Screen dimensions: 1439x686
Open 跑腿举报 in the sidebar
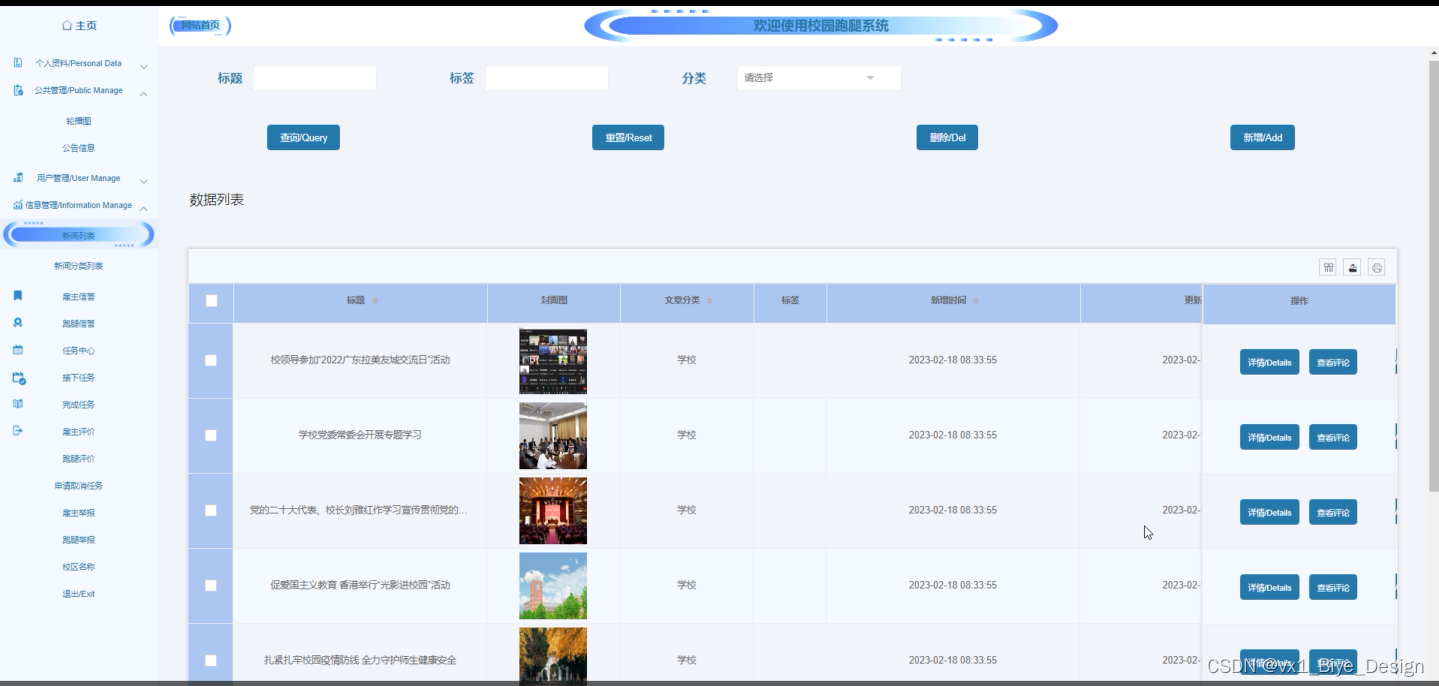(x=79, y=540)
